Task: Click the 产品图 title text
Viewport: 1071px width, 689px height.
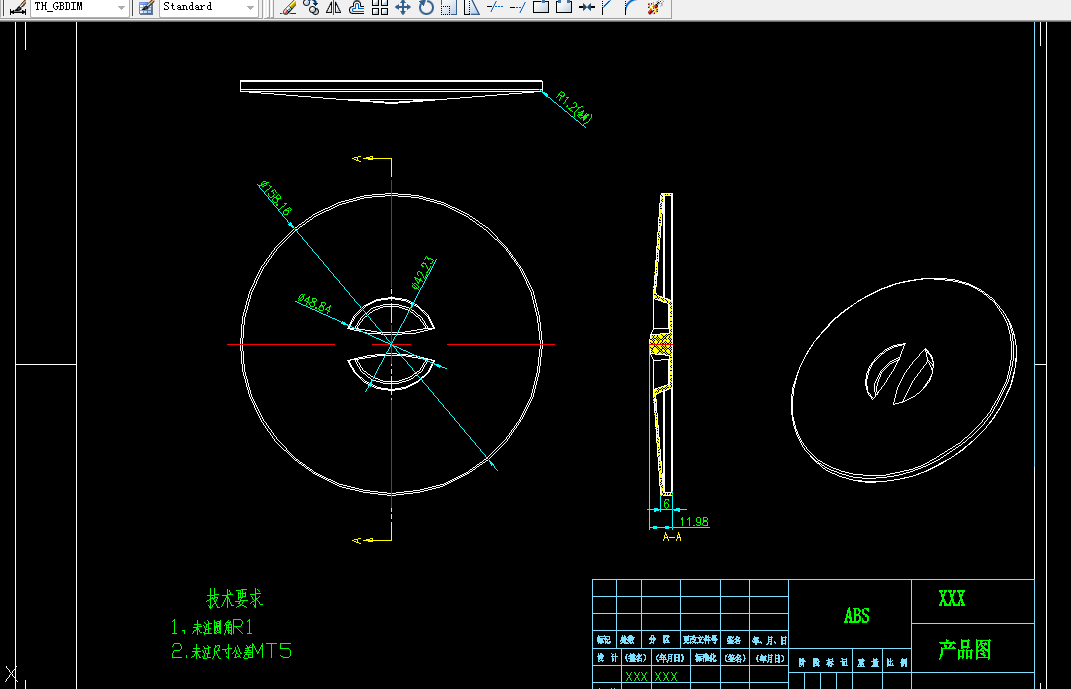Action: click(x=964, y=649)
